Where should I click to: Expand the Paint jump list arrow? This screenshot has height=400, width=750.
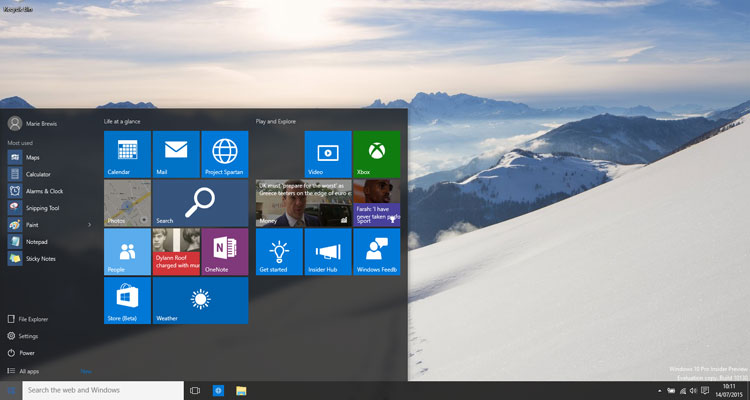pos(89,225)
